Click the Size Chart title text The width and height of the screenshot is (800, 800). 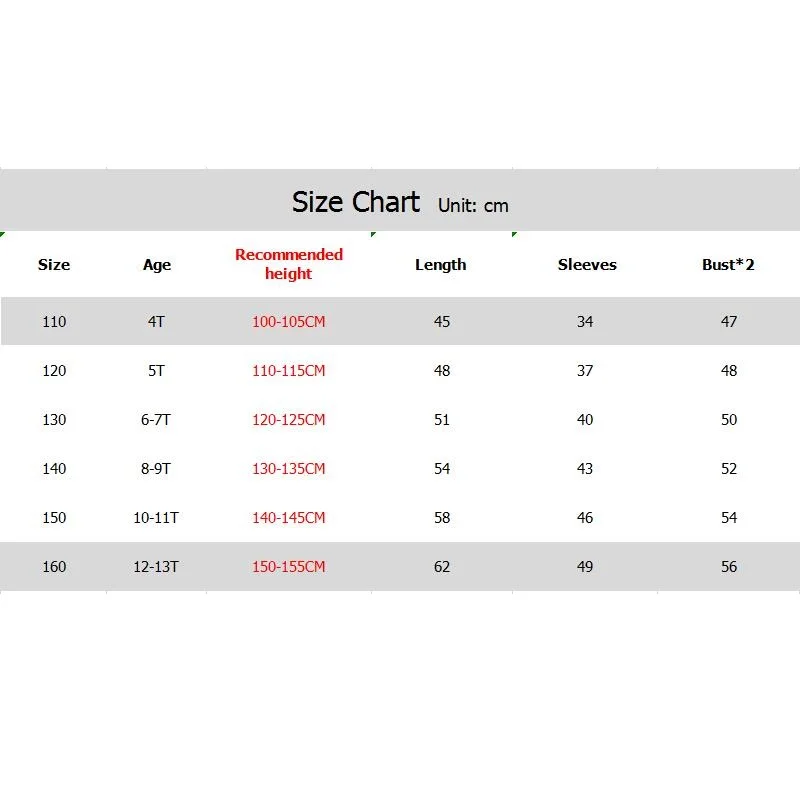point(356,202)
